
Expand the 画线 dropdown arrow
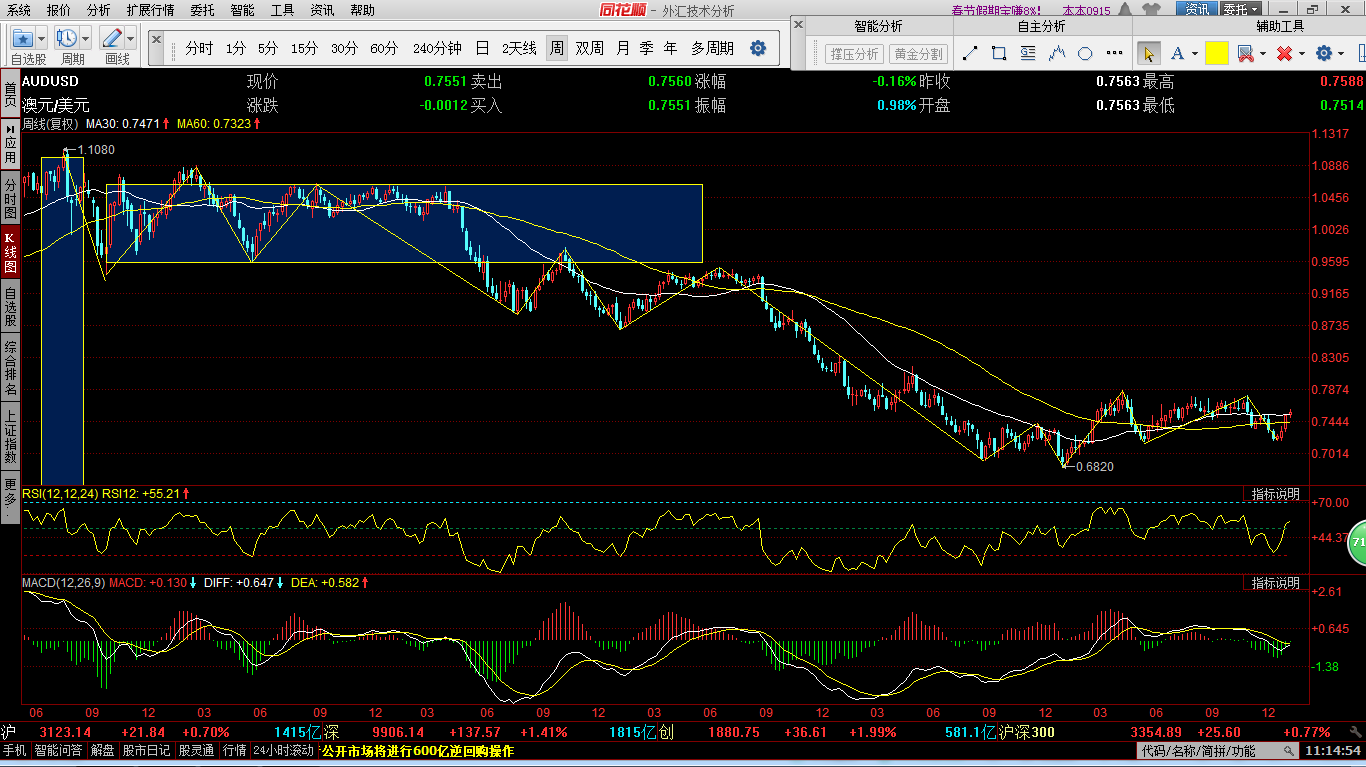pos(131,38)
